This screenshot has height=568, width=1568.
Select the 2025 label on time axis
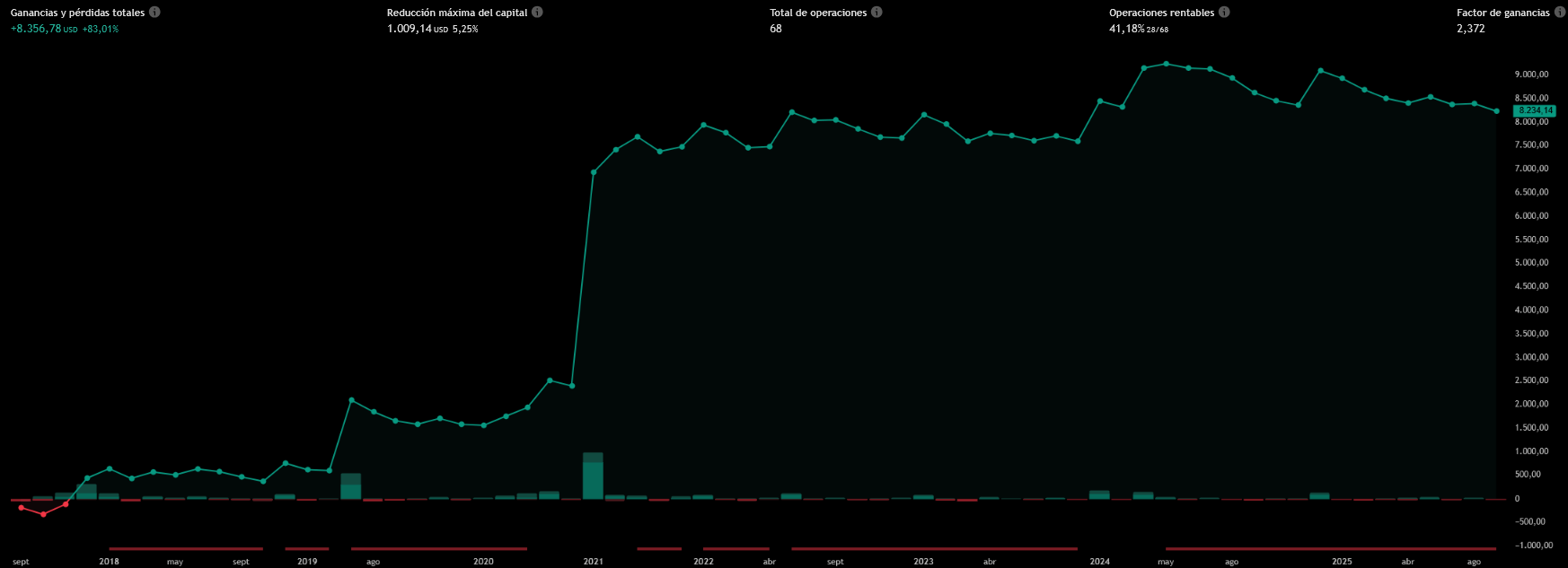[x=1342, y=562]
